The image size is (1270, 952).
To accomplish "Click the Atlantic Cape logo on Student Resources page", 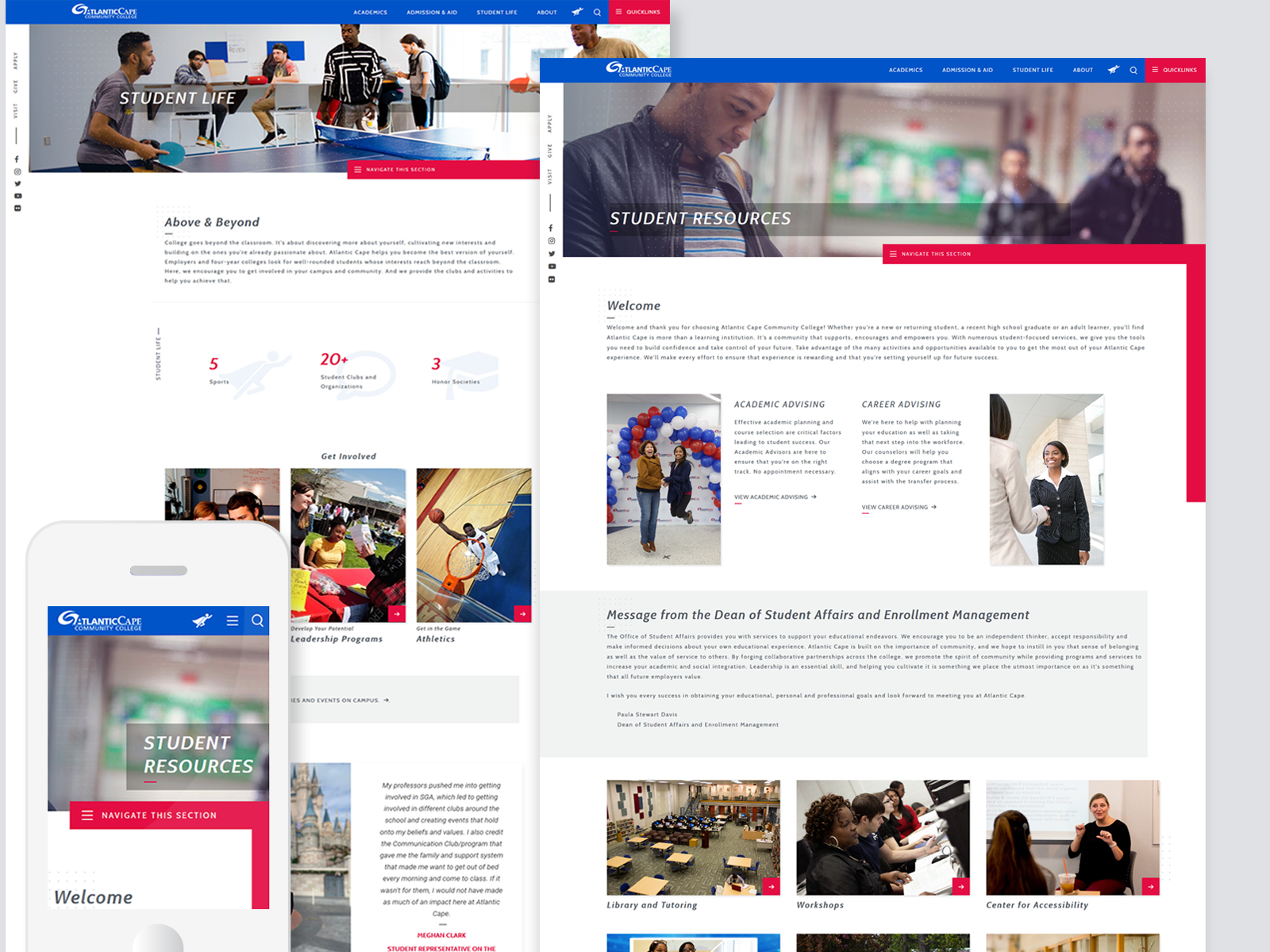I will click(x=638, y=70).
